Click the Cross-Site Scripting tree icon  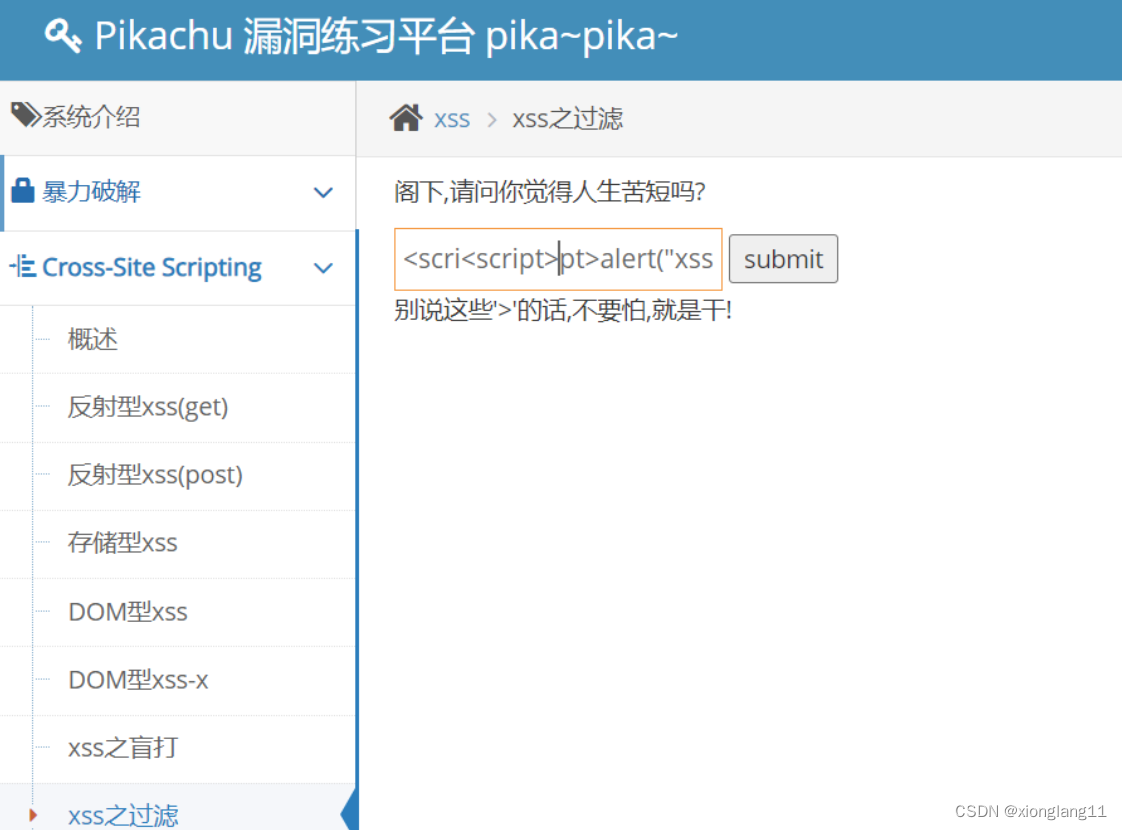(23, 266)
